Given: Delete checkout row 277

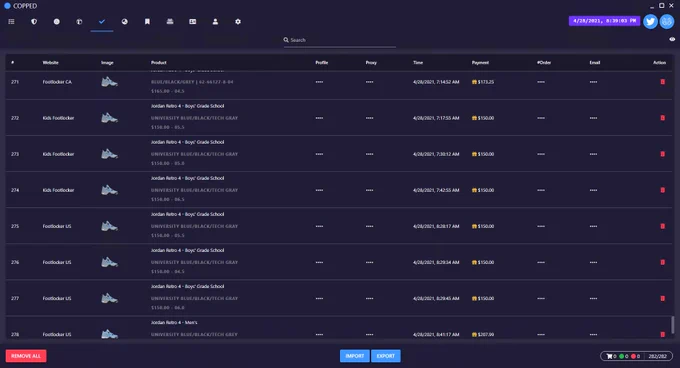Looking at the screenshot, I should pos(662,298).
